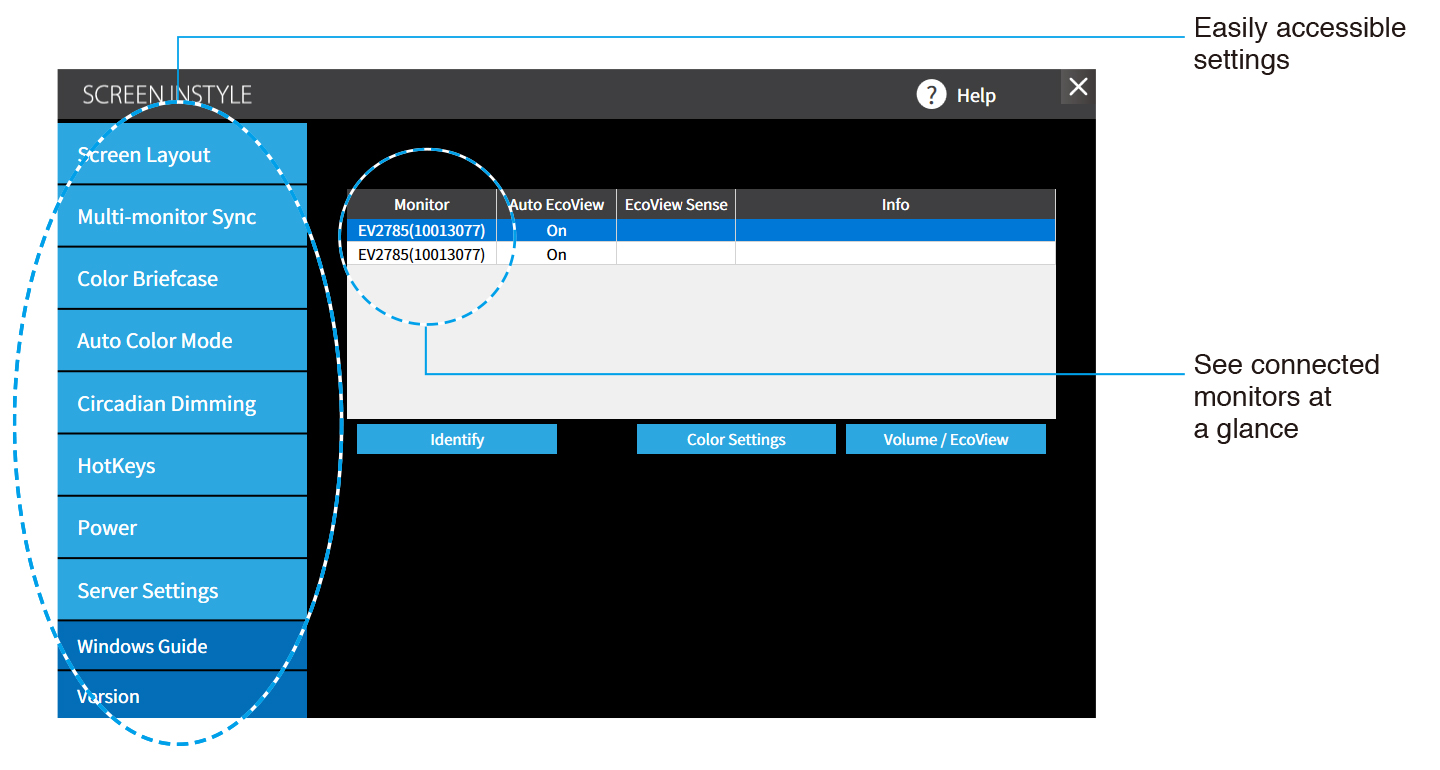1440x770 pixels.
Task: Show the Version information
Action: [182, 696]
